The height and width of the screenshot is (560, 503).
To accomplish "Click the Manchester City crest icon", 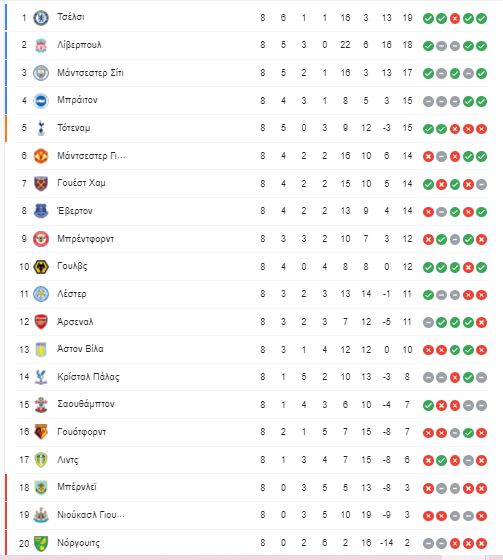I will 41,73.
